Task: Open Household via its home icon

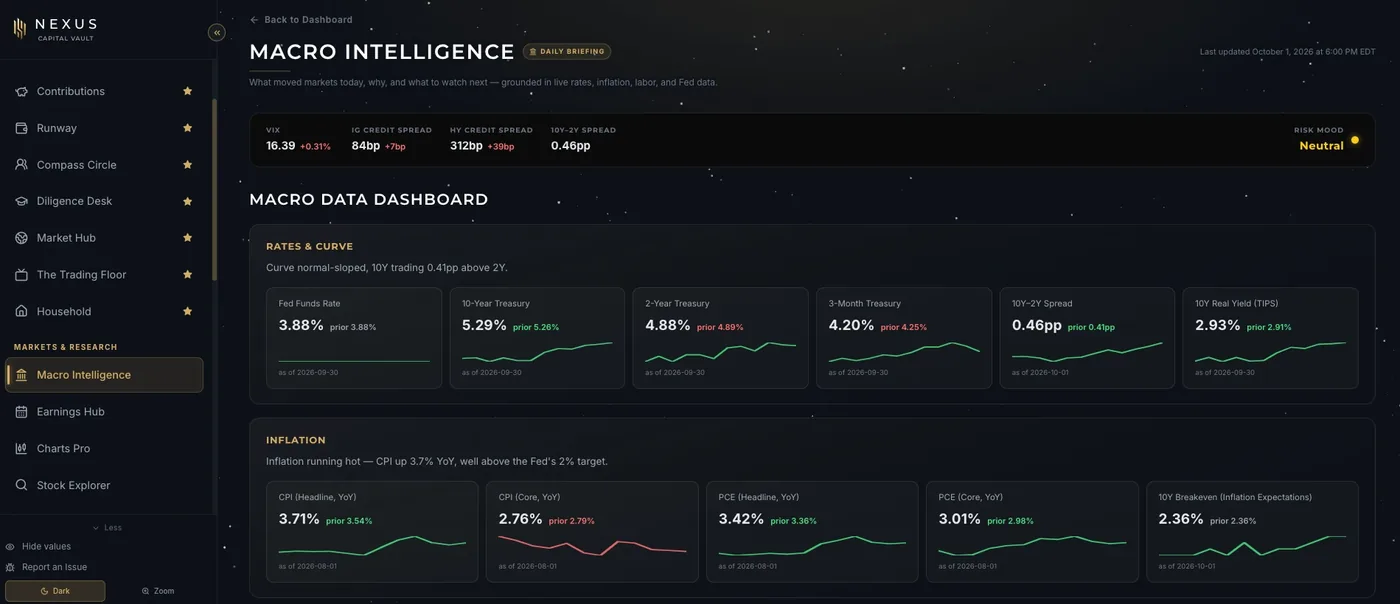Action: point(21,311)
